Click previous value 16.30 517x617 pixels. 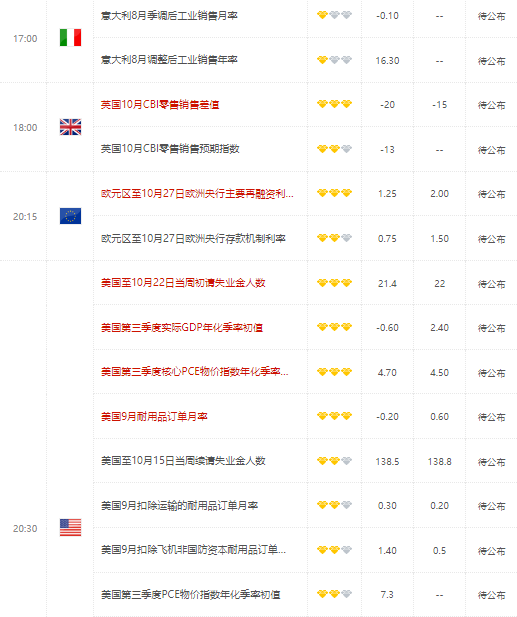[x=387, y=61]
